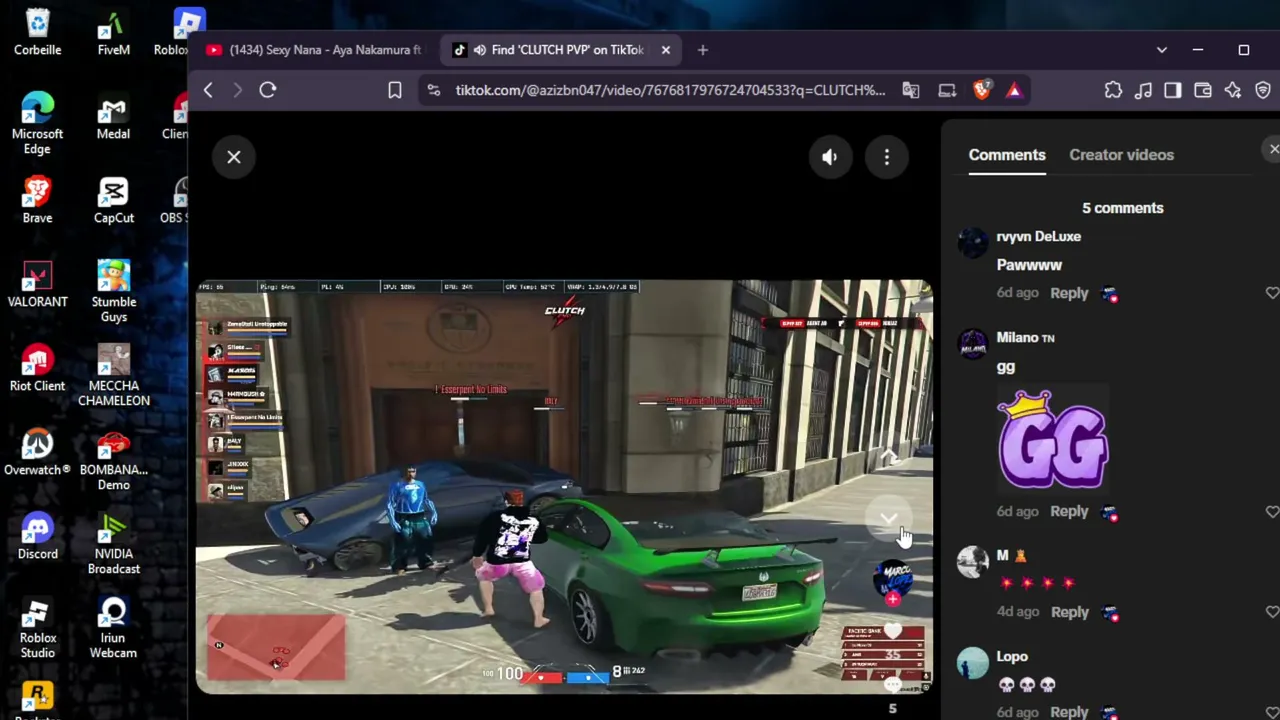Switch to the Creator videos tab
Screen dimensions: 1280x720
[1121, 155]
